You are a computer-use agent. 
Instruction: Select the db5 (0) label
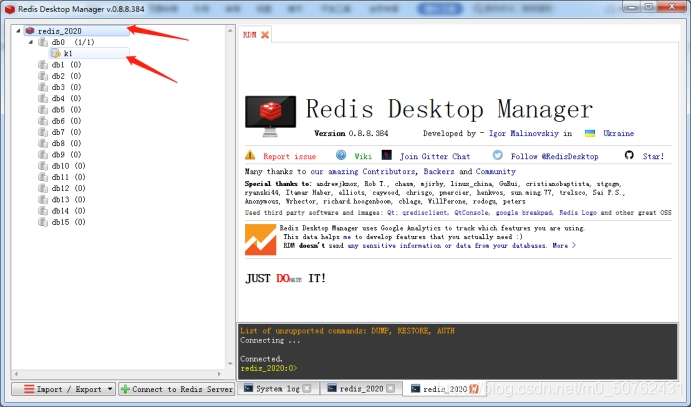67,109
